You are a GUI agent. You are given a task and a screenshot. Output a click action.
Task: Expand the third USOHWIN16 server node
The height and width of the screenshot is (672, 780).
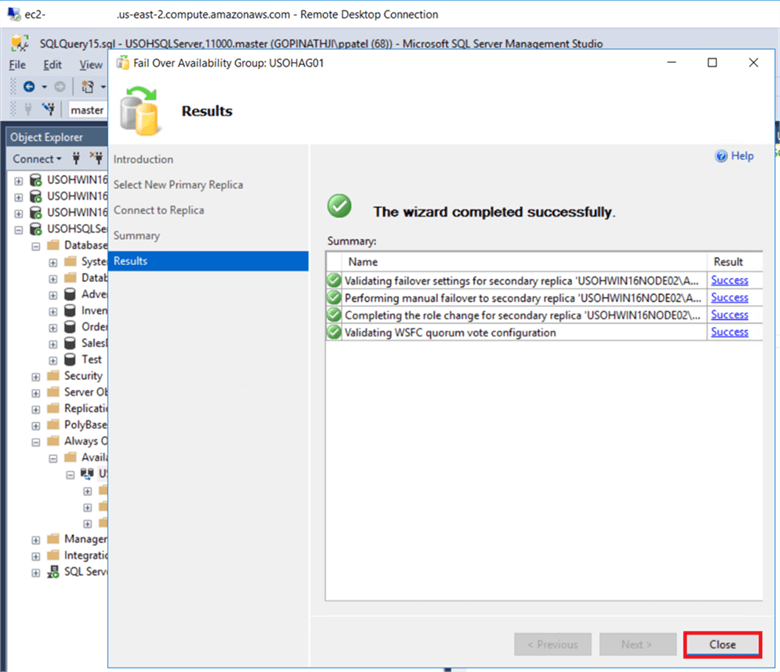(x=18, y=213)
